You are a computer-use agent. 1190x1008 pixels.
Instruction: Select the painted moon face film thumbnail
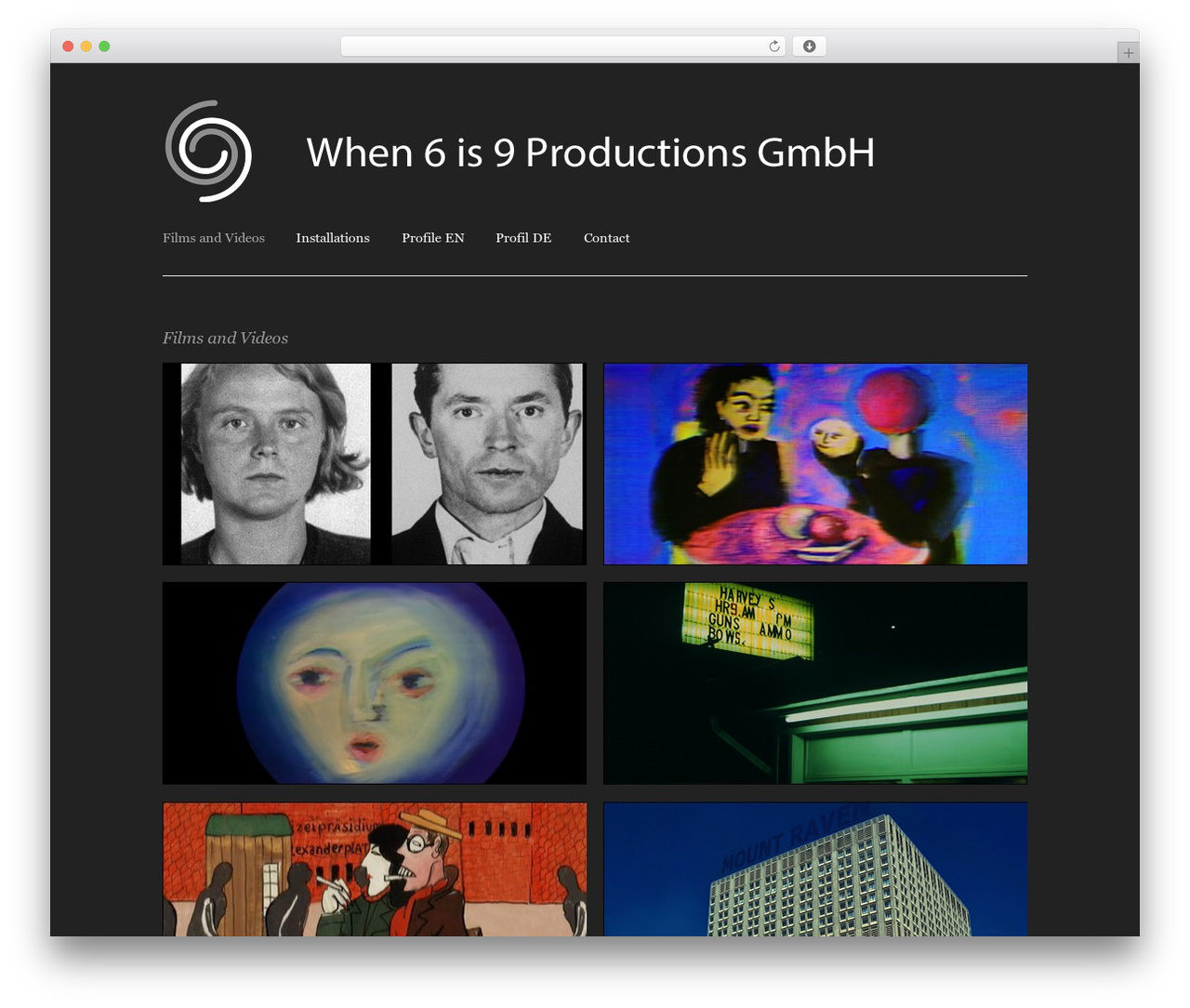375,683
